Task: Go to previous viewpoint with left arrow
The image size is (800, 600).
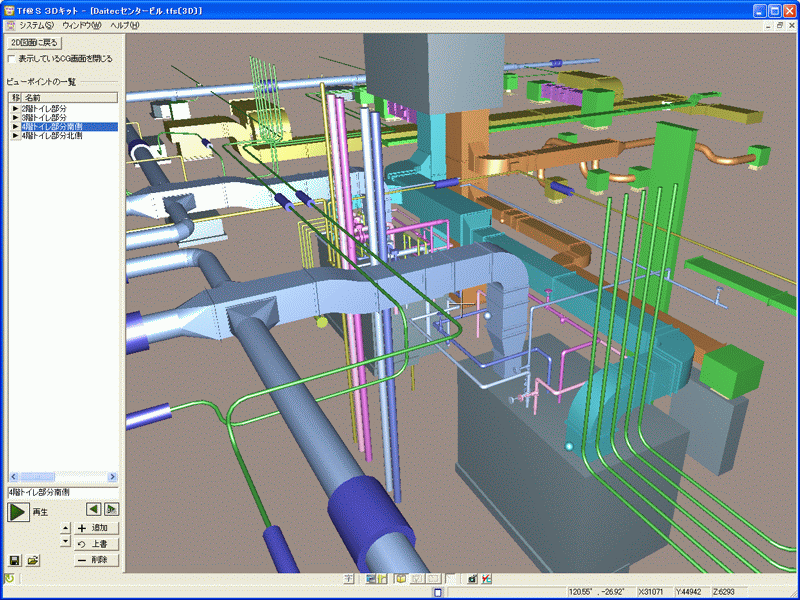Action: click(92, 509)
